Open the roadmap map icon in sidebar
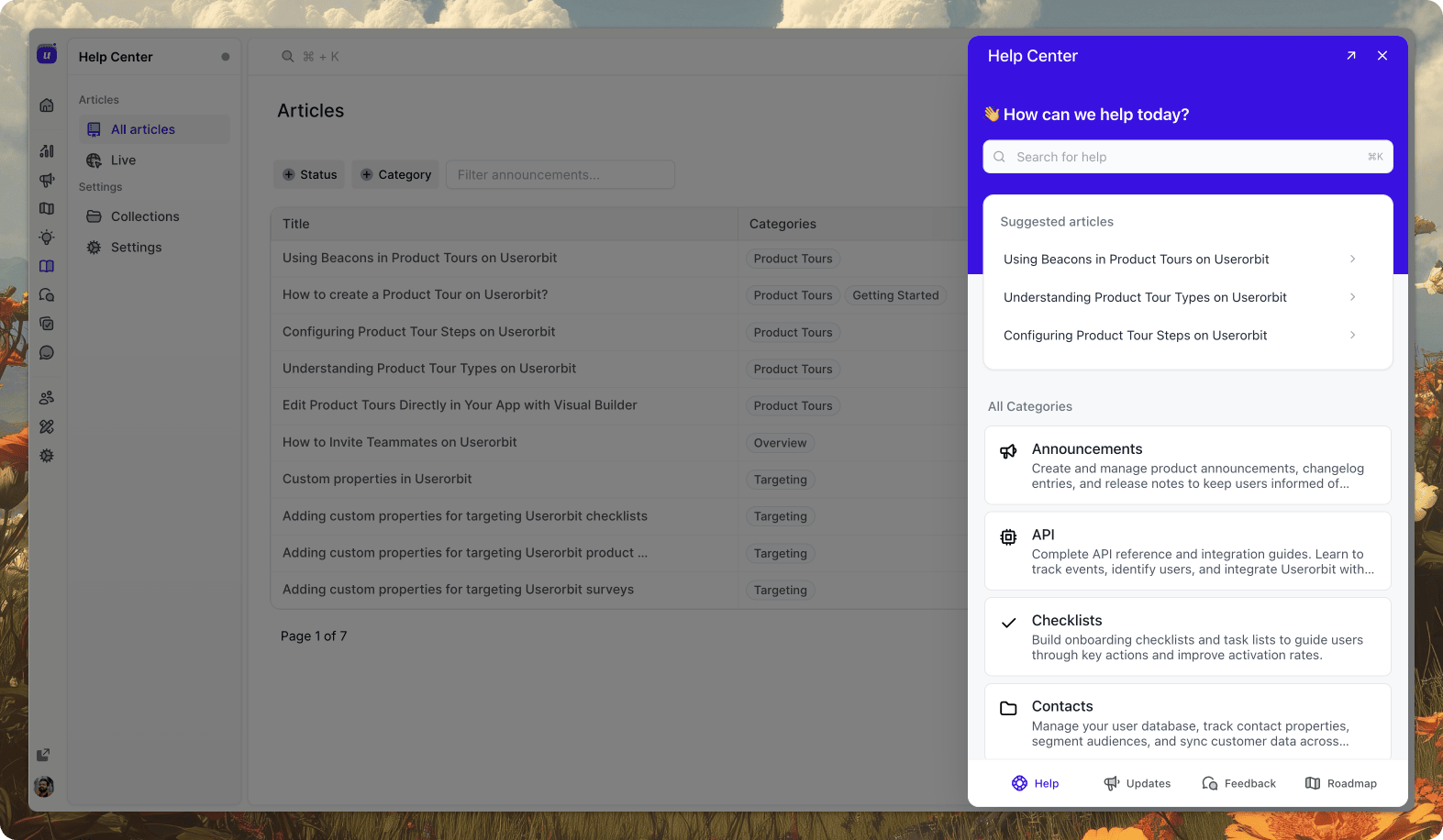This screenshot has width=1443, height=840. coord(47,209)
